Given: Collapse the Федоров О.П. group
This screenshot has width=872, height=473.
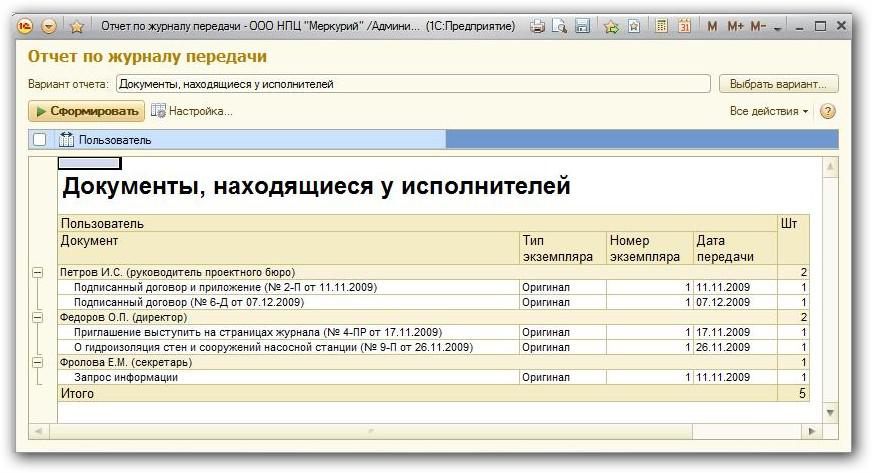Looking at the screenshot, I should 37,317.
